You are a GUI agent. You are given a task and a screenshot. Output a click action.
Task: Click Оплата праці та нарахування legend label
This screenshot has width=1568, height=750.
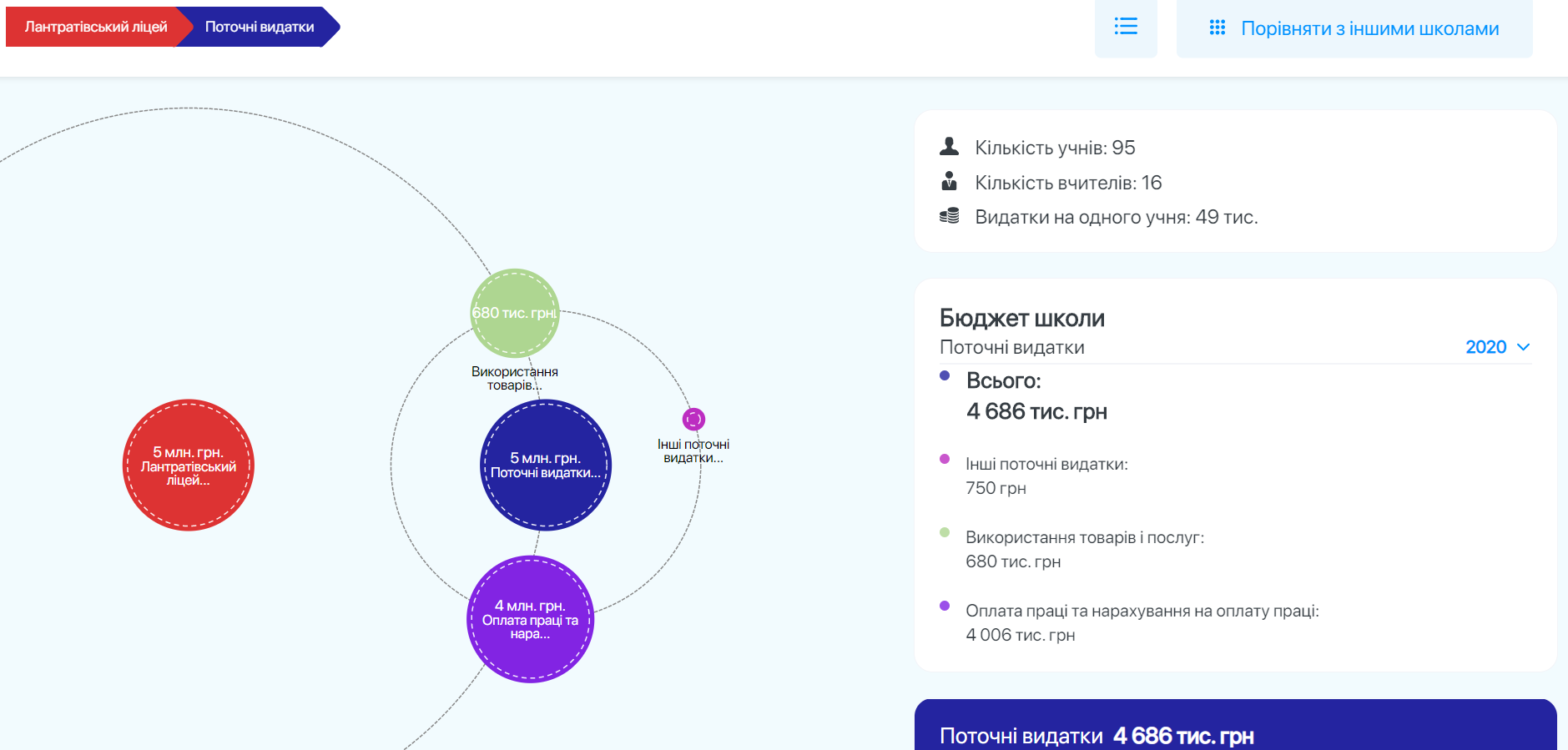tap(1142, 611)
